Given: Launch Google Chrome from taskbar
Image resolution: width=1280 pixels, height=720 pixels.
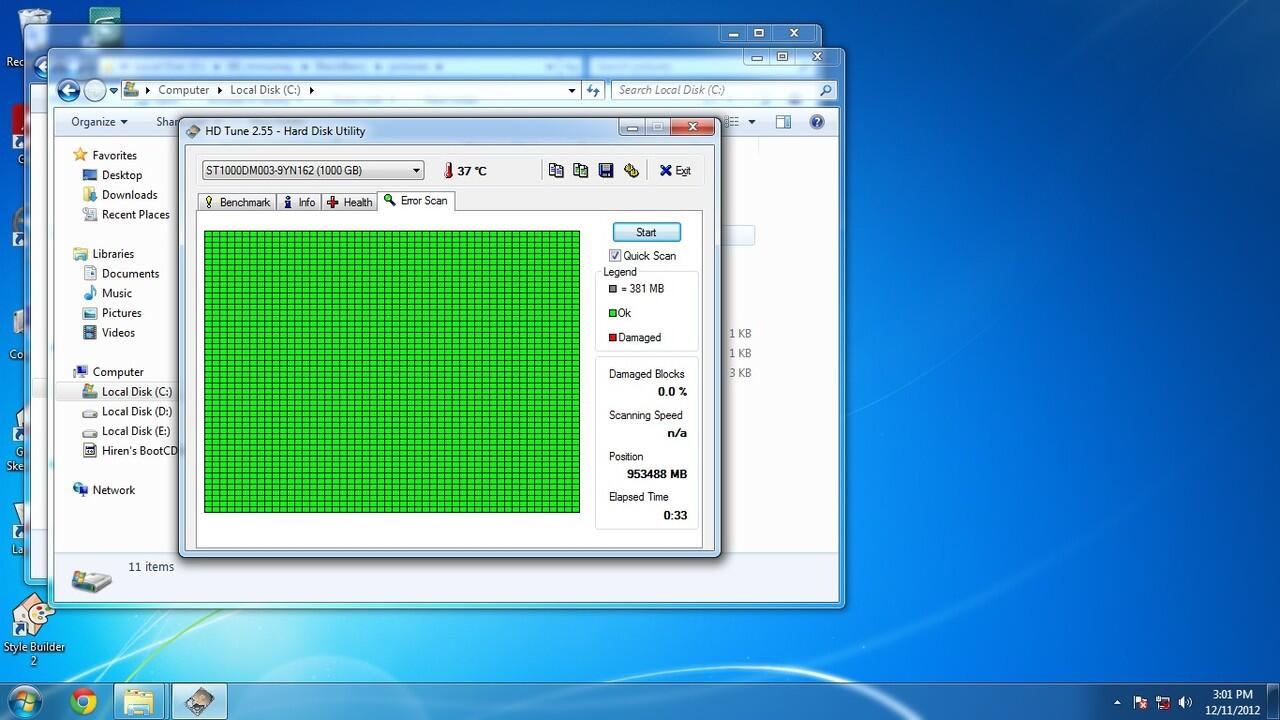Looking at the screenshot, I should 84,701.
